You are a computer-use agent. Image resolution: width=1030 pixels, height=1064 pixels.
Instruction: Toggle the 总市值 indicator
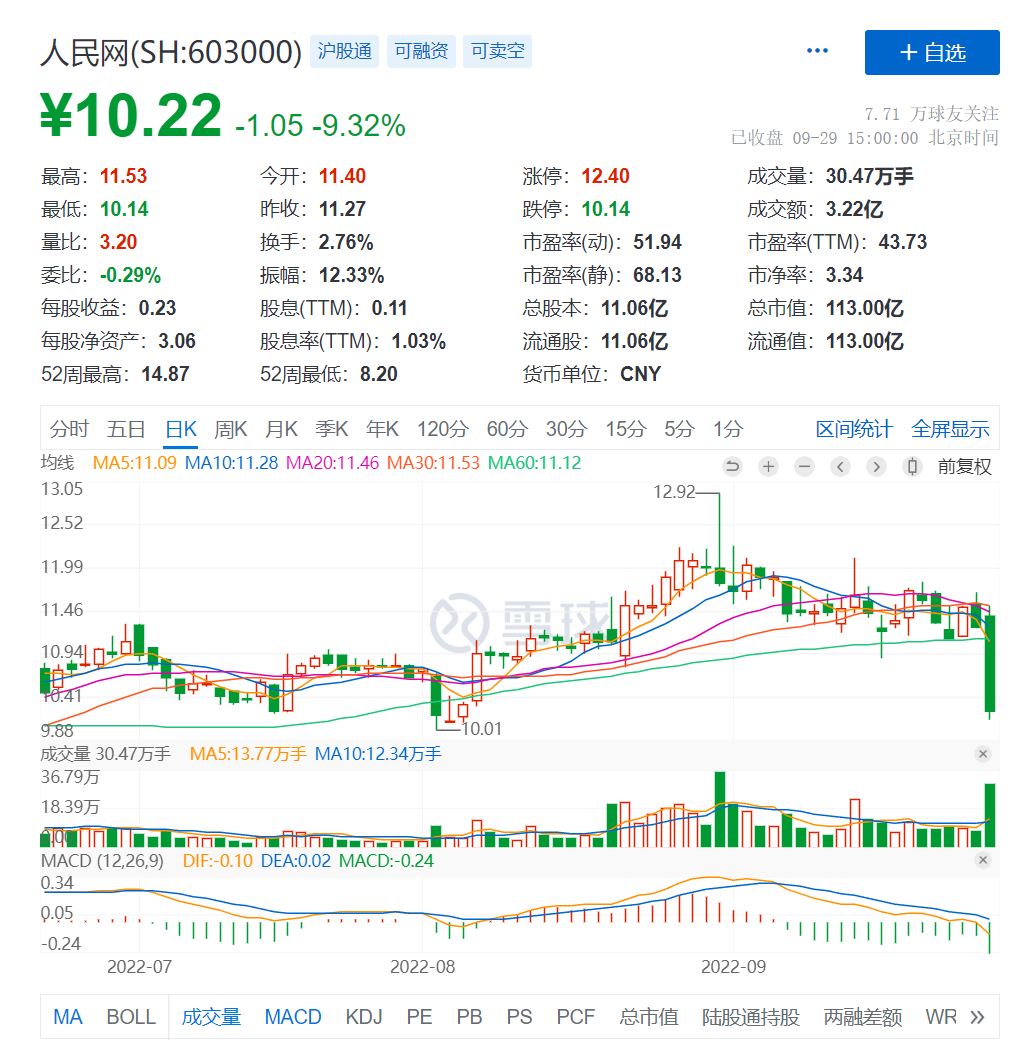tap(649, 1016)
